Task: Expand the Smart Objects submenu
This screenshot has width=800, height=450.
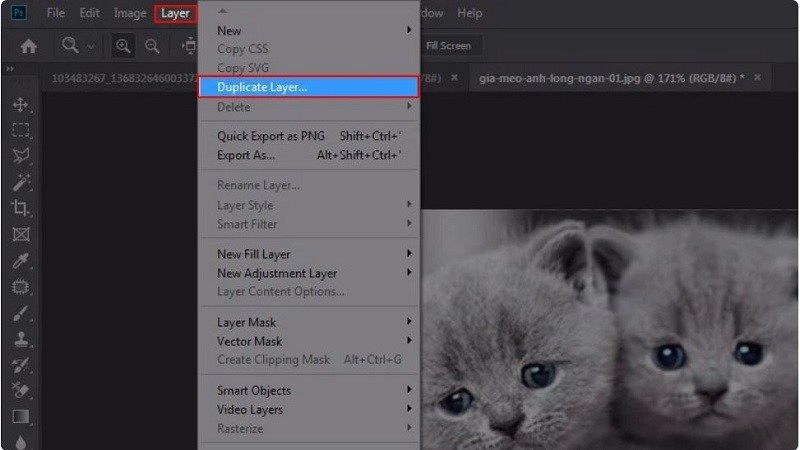Action: [309, 390]
